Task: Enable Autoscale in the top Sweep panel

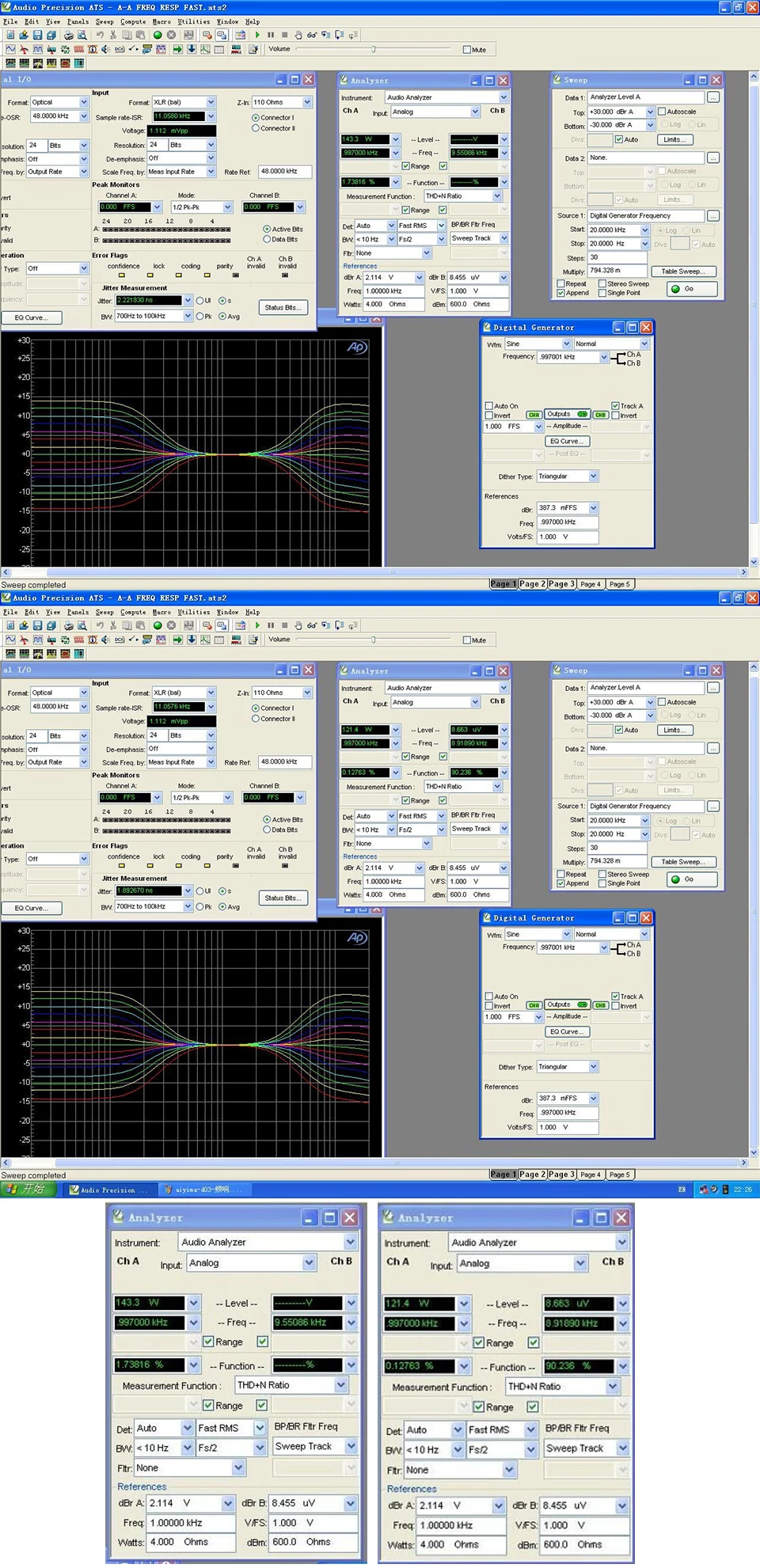Action: tap(662, 112)
